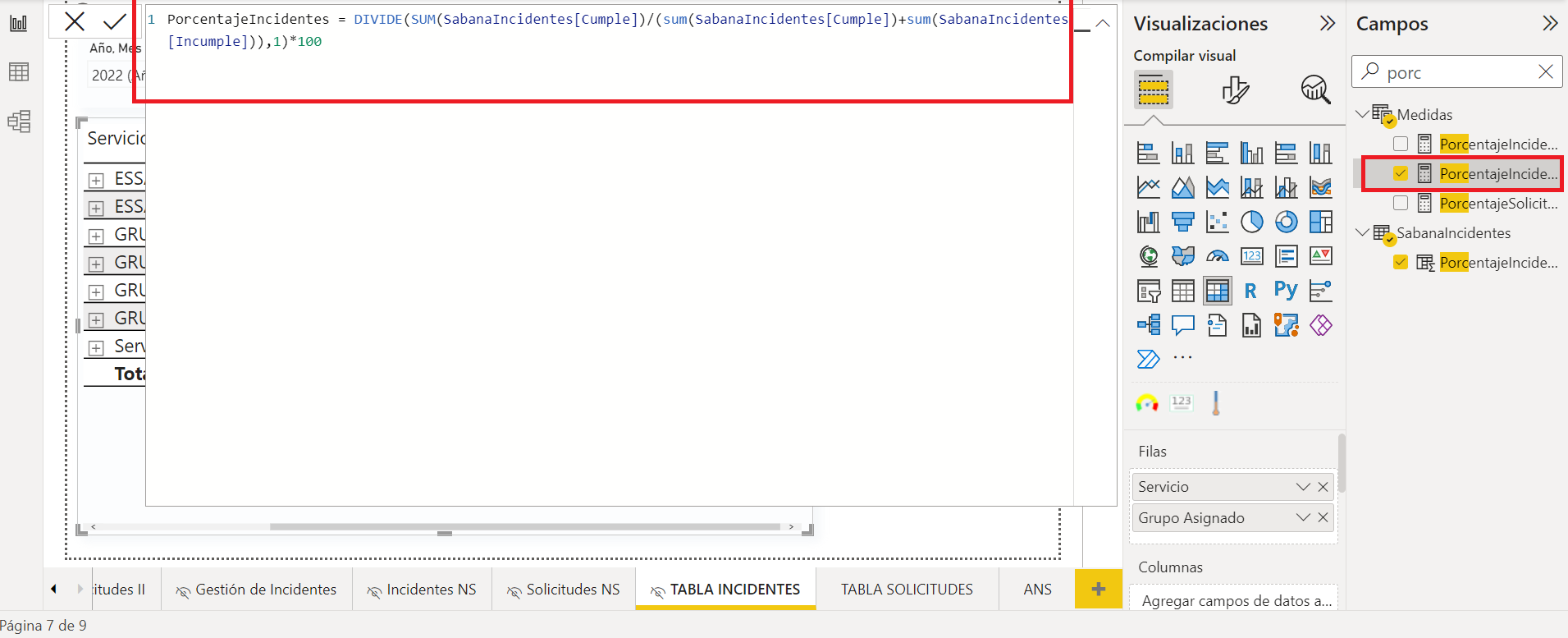Image resolution: width=1568 pixels, height=638 pixels.
Task: Add a gauge visual
Action: (1217, 256)
